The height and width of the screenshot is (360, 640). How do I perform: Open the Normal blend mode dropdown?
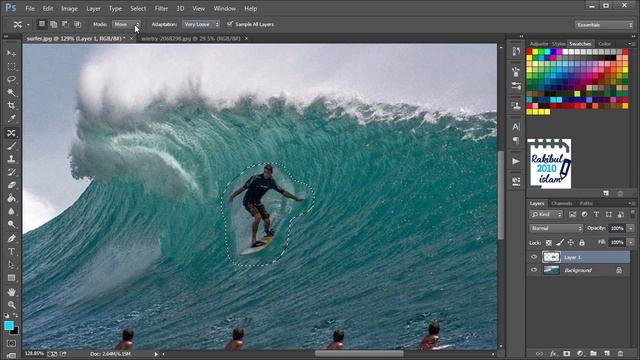coord(556,228)
